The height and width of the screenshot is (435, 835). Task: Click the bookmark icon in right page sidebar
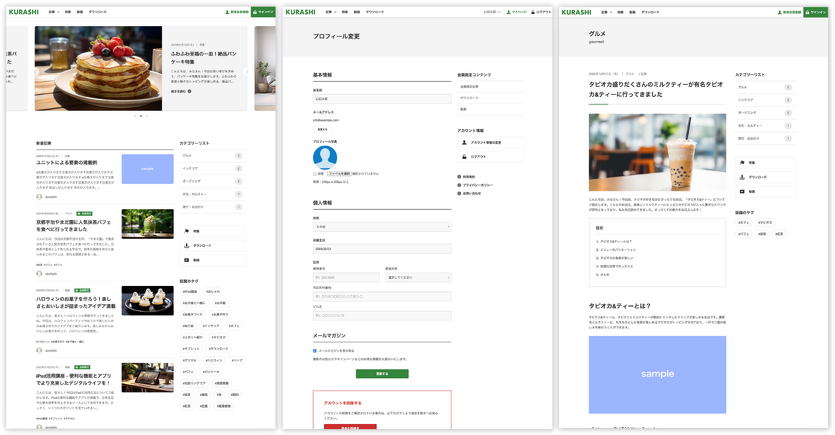[741, 163]
